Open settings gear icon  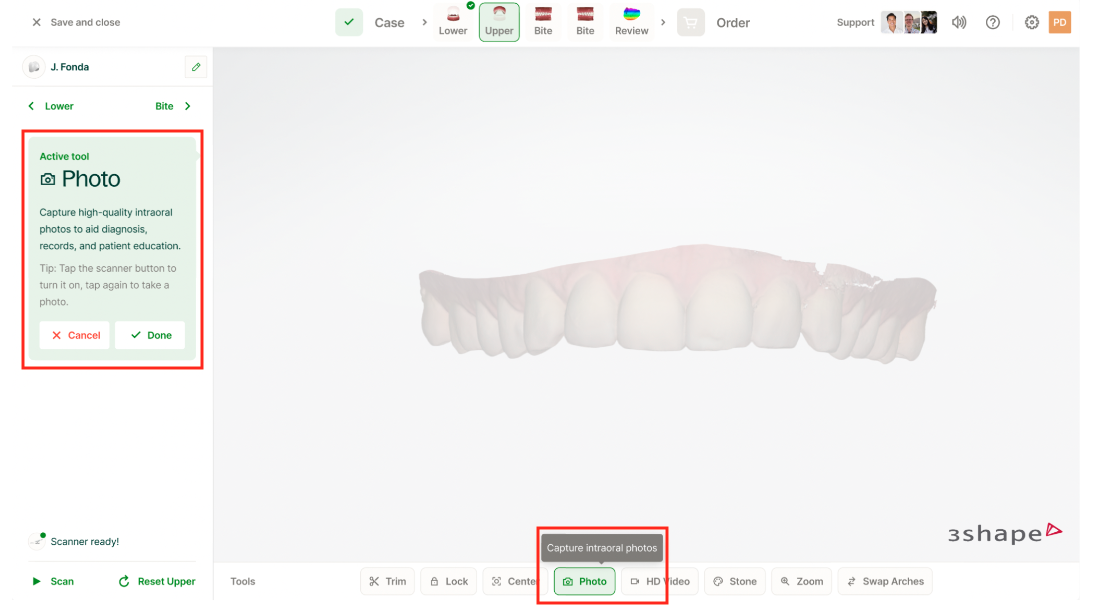coord(1031,22)
